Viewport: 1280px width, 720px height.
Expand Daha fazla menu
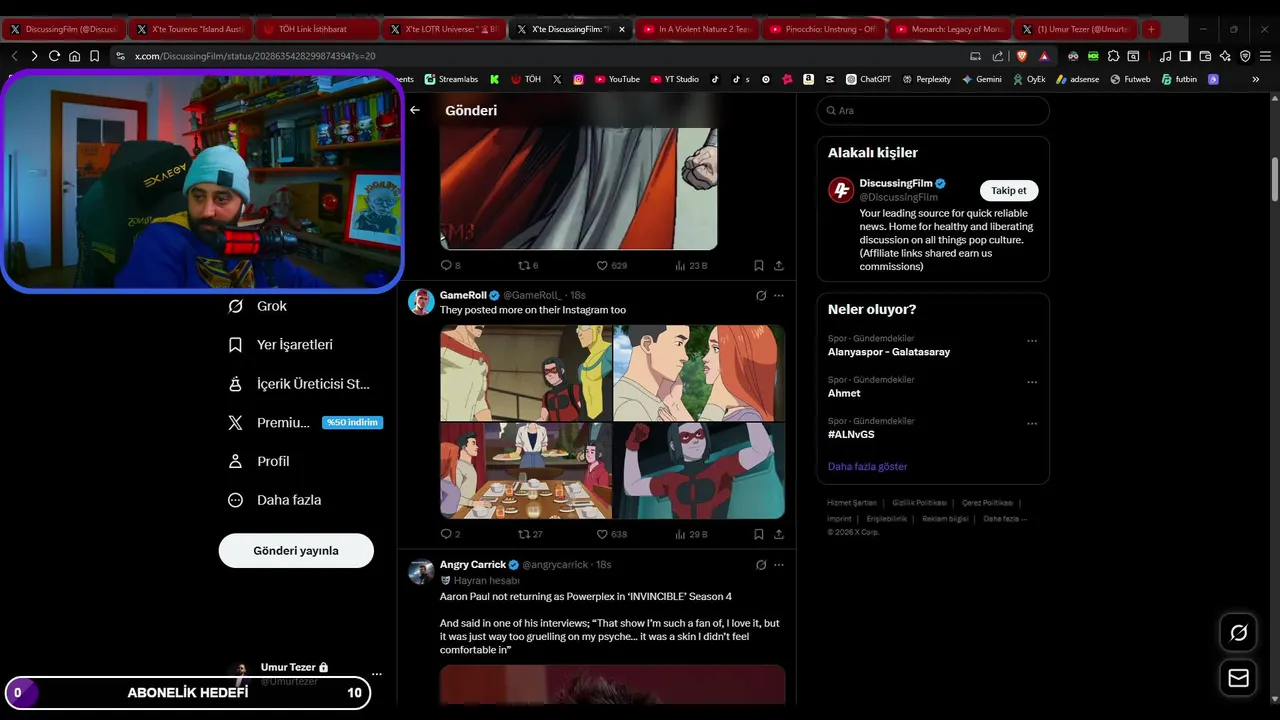[275, 500]
